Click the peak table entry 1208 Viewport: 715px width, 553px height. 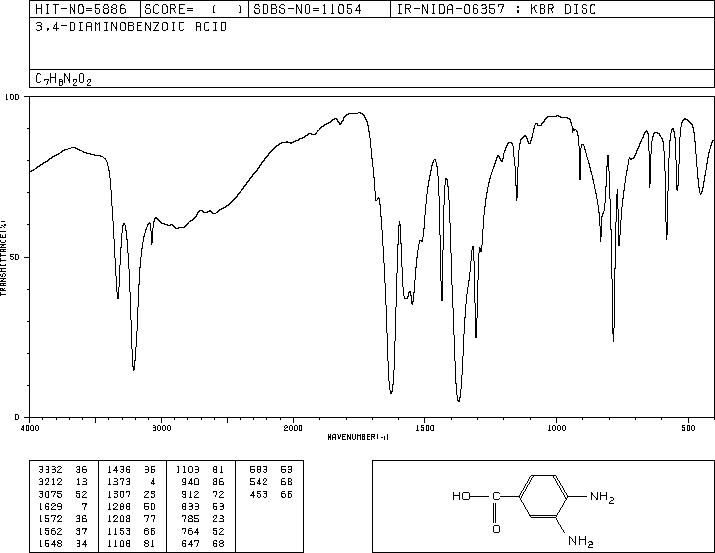point(119,519)
